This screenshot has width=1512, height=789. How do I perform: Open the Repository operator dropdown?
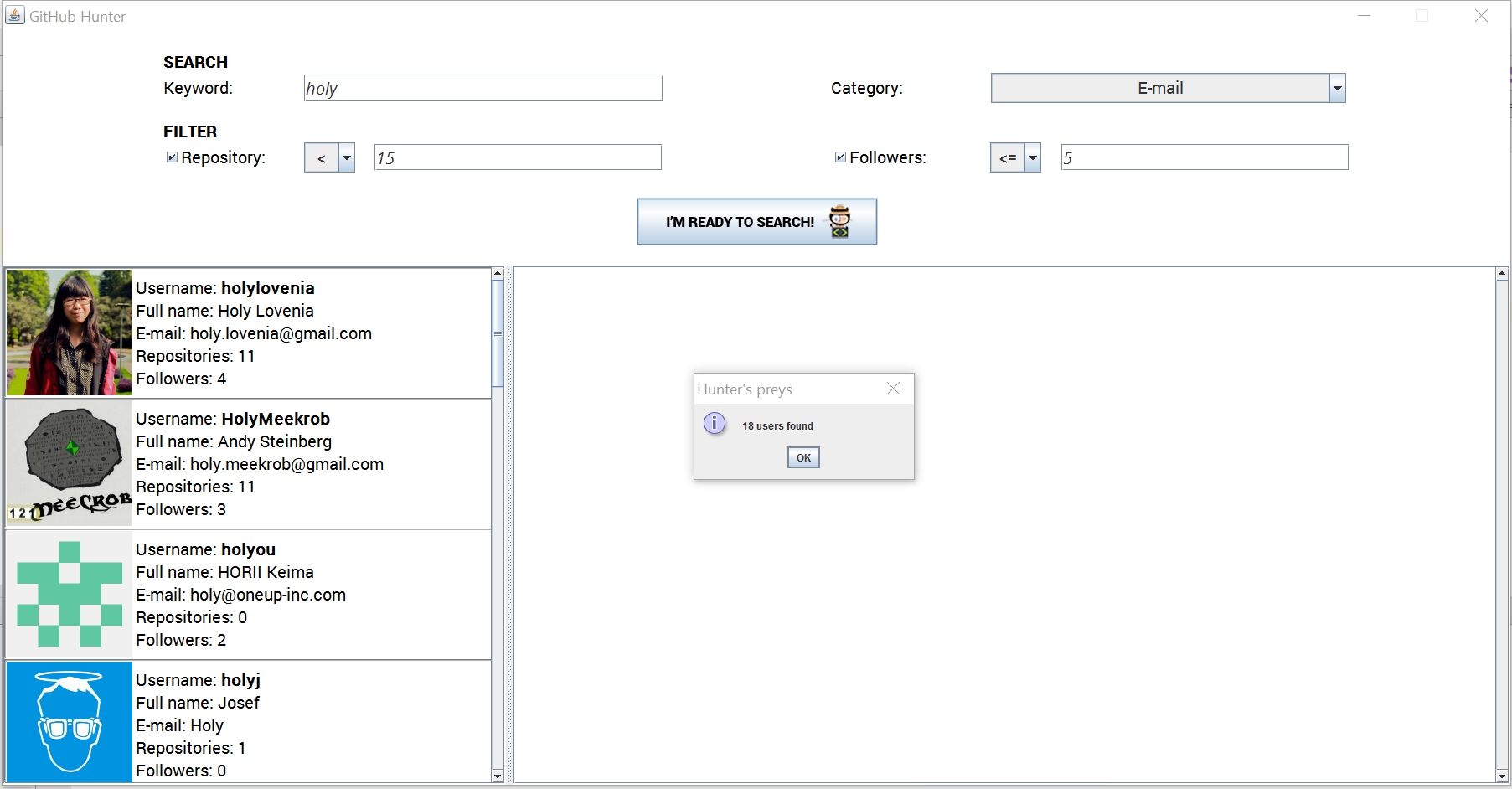pyautogui.click(x=329, y=157)
